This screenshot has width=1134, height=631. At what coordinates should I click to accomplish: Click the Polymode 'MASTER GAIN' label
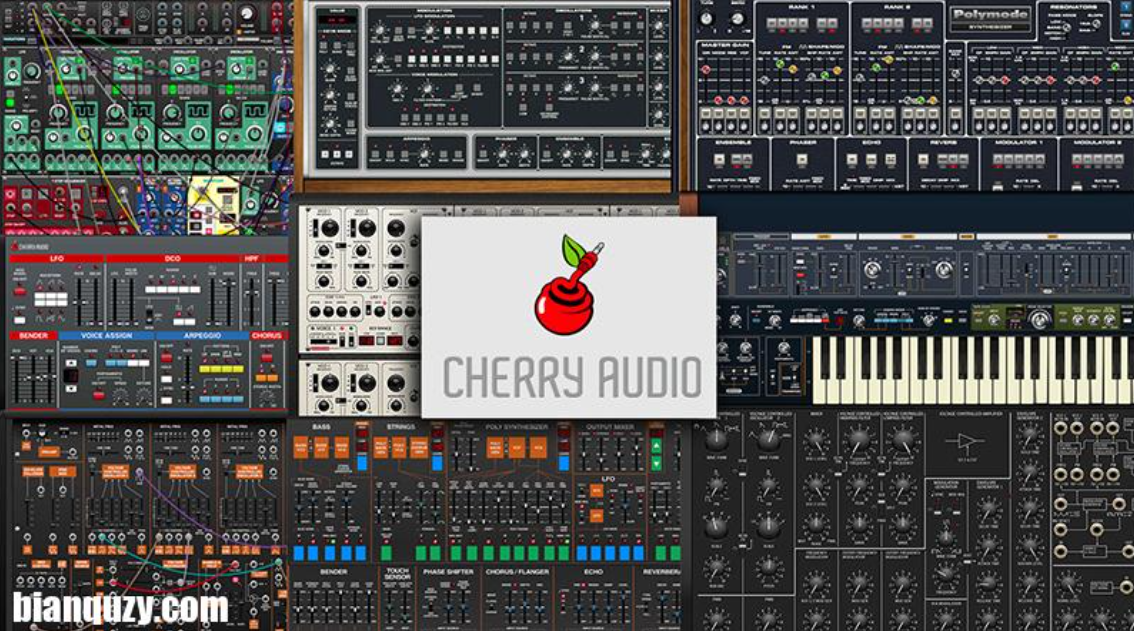coord(727,45)
